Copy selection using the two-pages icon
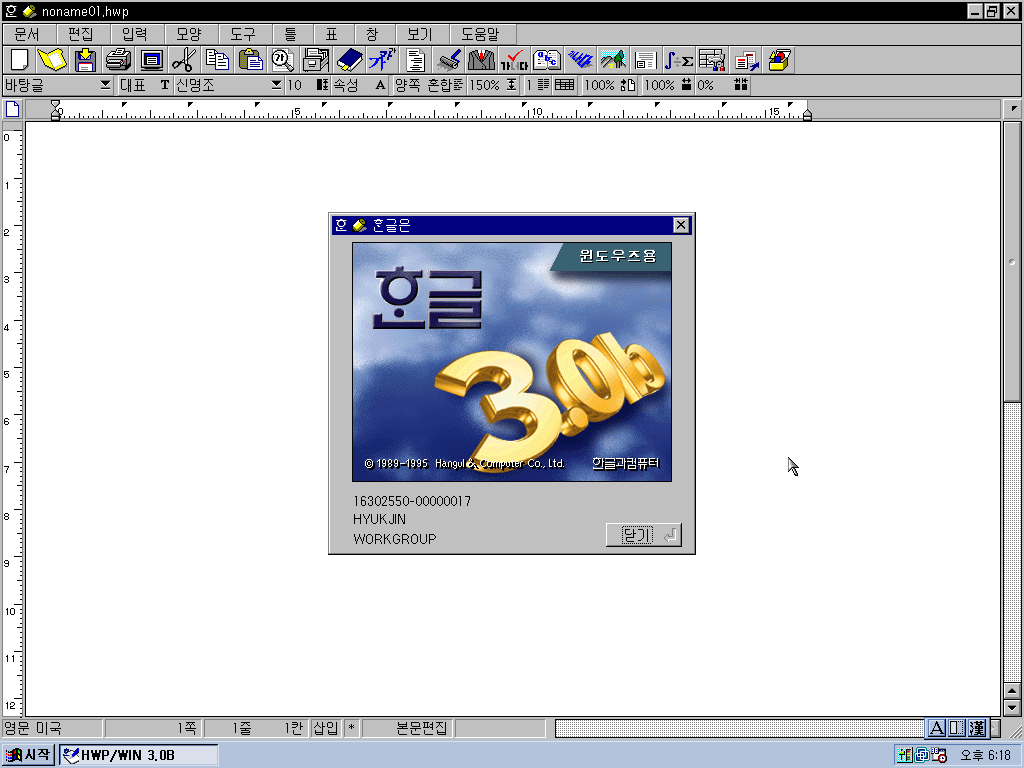Viewport: 1024px width, 768px height. coord(217,60)
